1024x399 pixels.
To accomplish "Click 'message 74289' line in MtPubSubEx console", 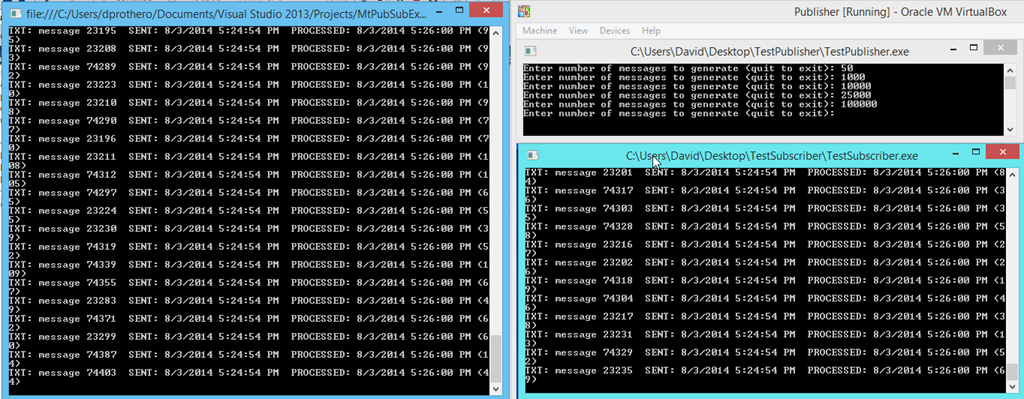I will [248, 67].
